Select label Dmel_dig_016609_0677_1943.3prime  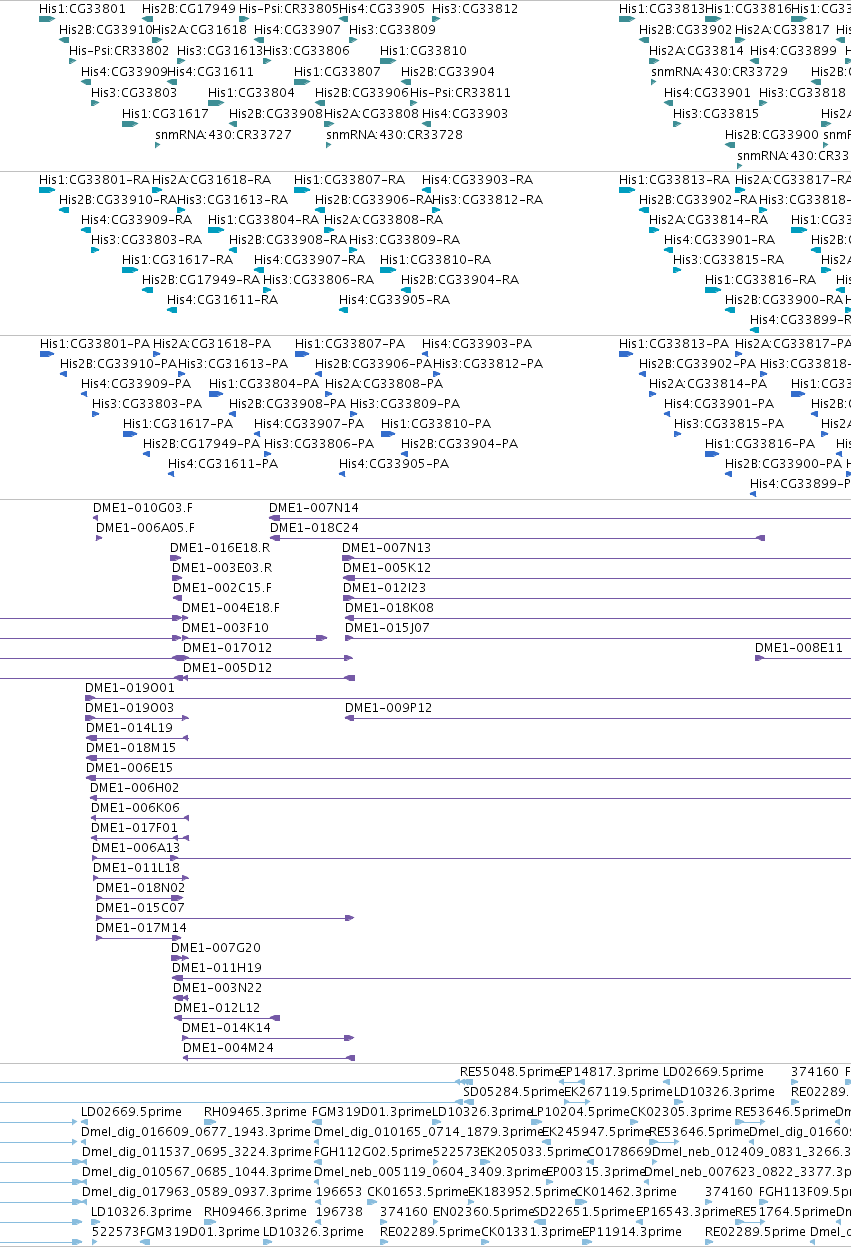(197, 1132)
